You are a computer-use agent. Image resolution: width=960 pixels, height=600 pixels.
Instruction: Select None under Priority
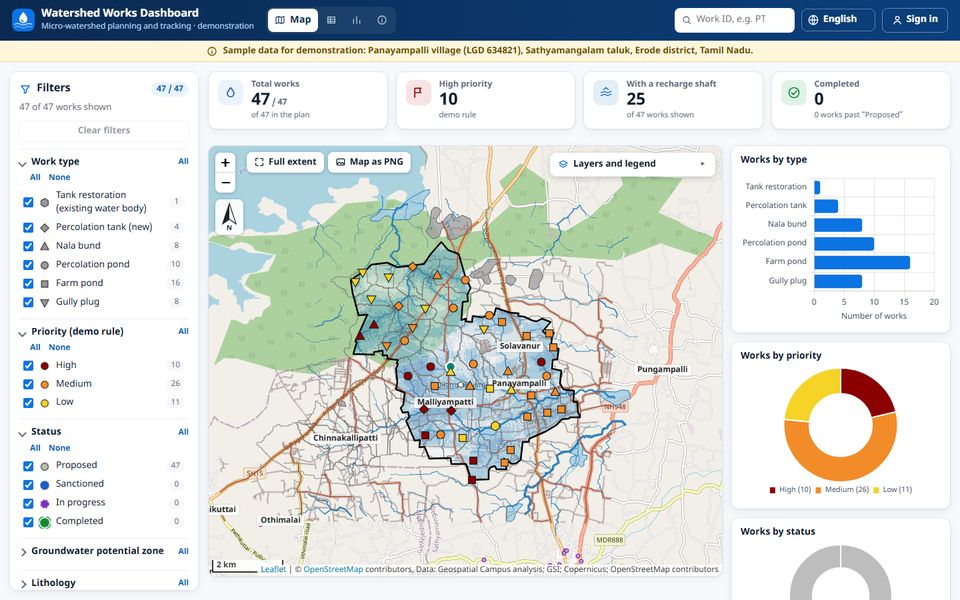pyautogui.click(x=59, y=348)
